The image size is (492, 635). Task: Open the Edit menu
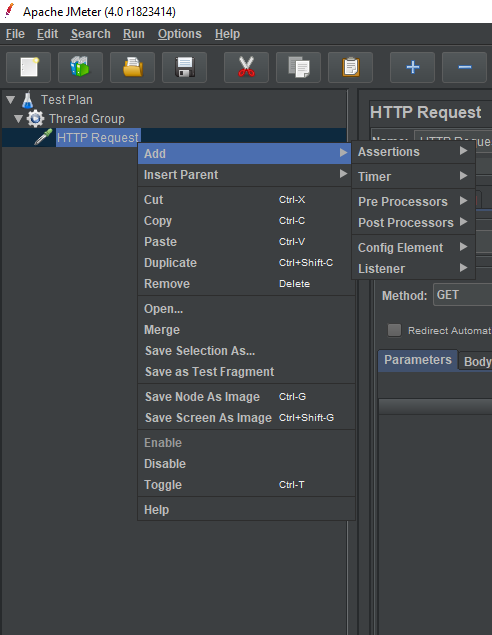[47, 34]
